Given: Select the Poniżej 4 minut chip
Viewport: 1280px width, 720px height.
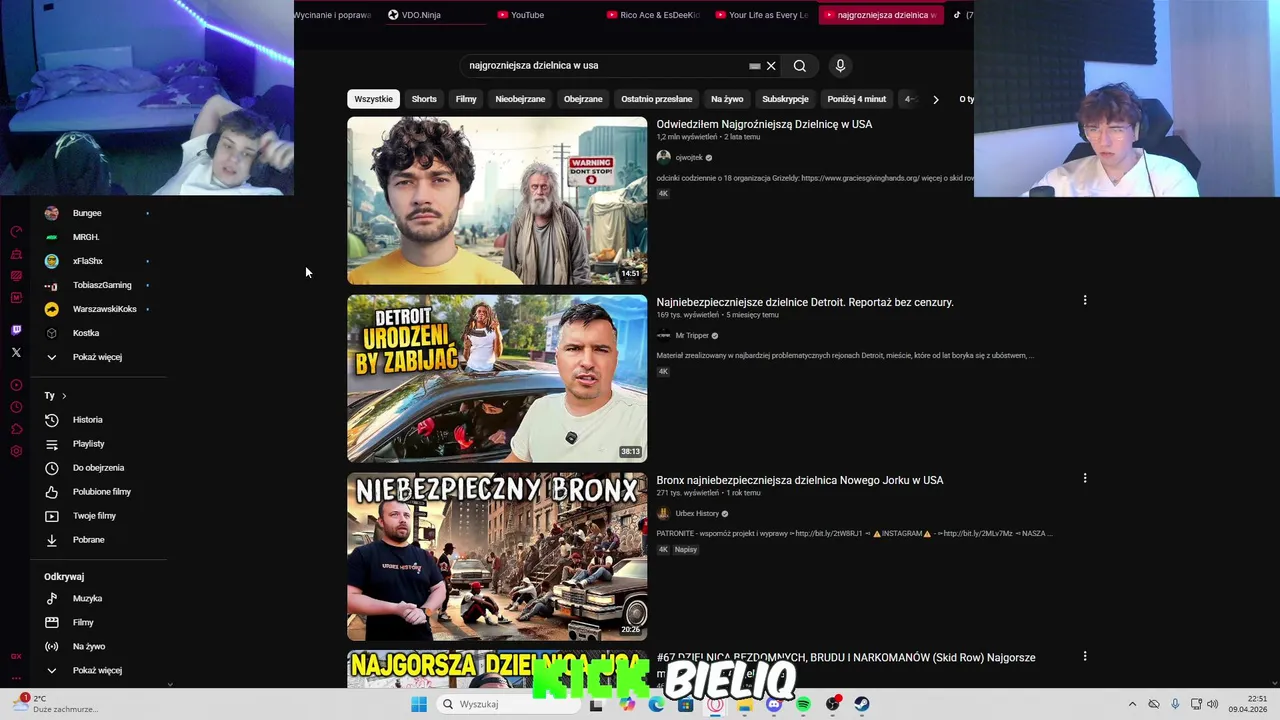Looking at the screenshot, I should (857, 99).
